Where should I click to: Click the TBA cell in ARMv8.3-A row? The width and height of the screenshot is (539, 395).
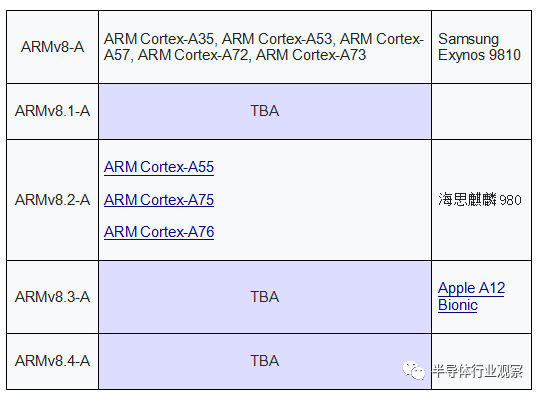(265, 297)
